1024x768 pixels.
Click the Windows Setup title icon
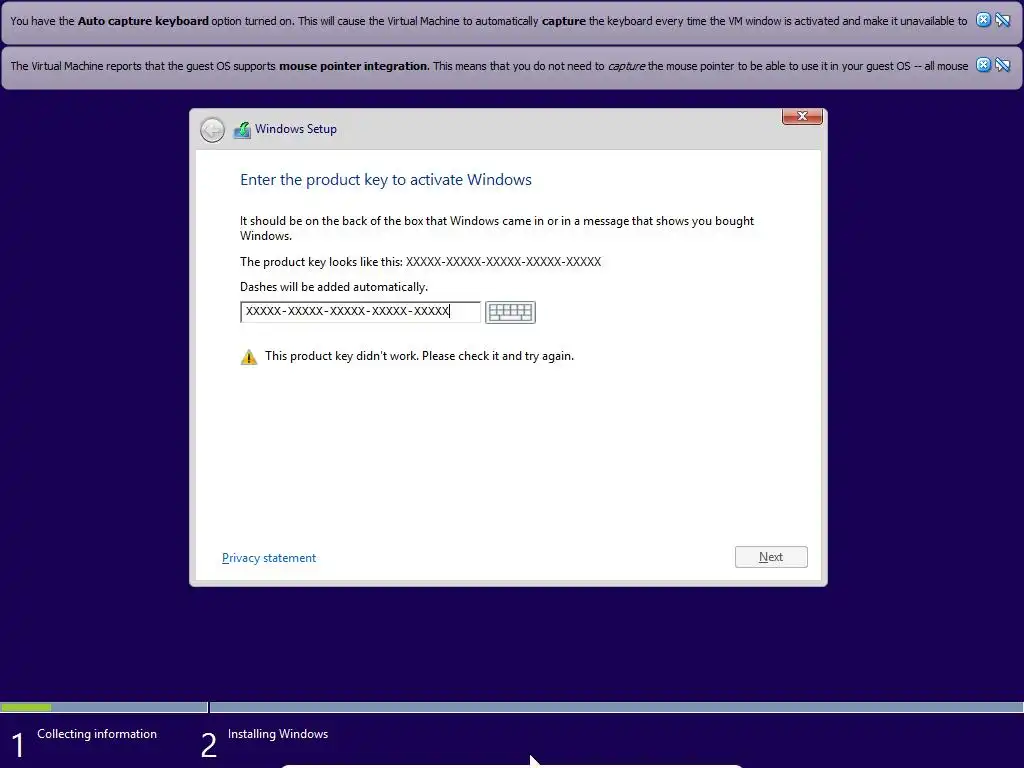[242, 129]
